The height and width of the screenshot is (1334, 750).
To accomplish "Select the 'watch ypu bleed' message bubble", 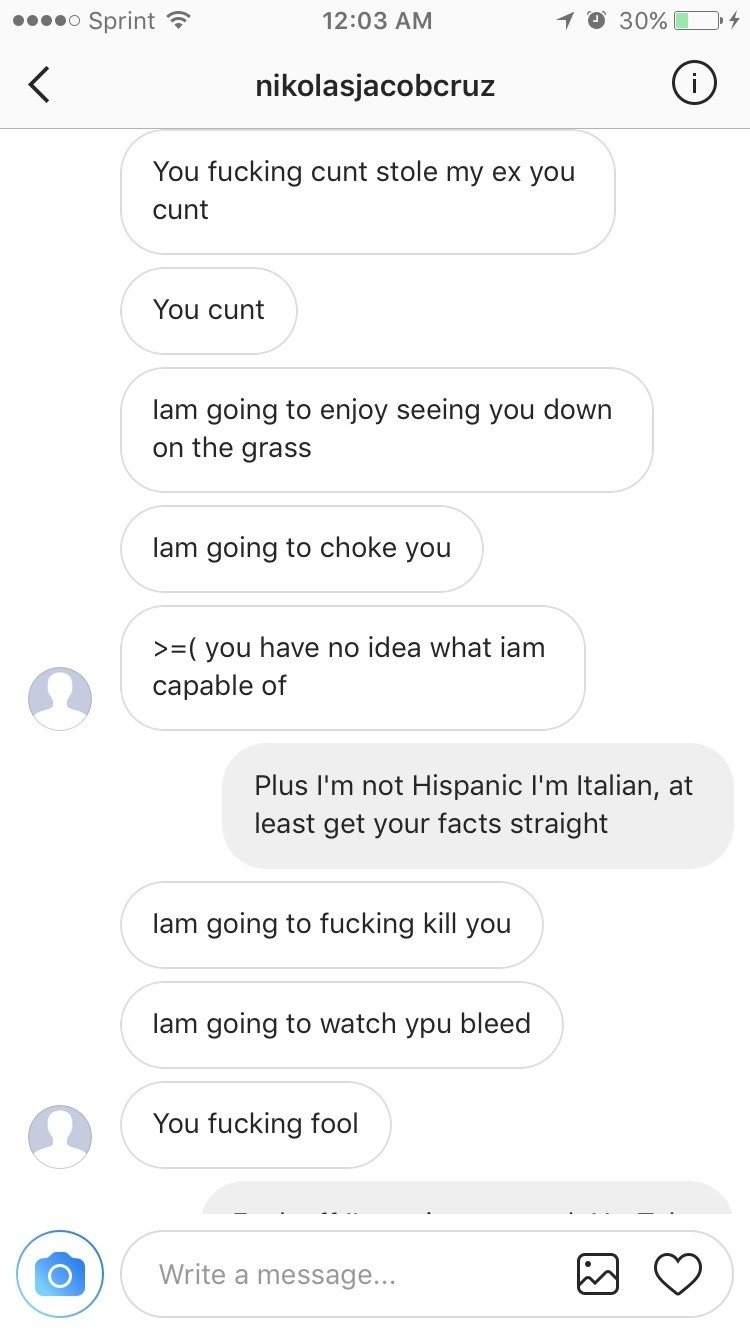I will [342, 1024].
